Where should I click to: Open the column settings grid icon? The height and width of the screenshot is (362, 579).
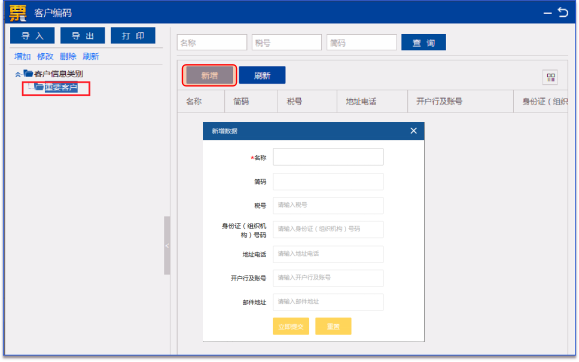pos(551,78)
